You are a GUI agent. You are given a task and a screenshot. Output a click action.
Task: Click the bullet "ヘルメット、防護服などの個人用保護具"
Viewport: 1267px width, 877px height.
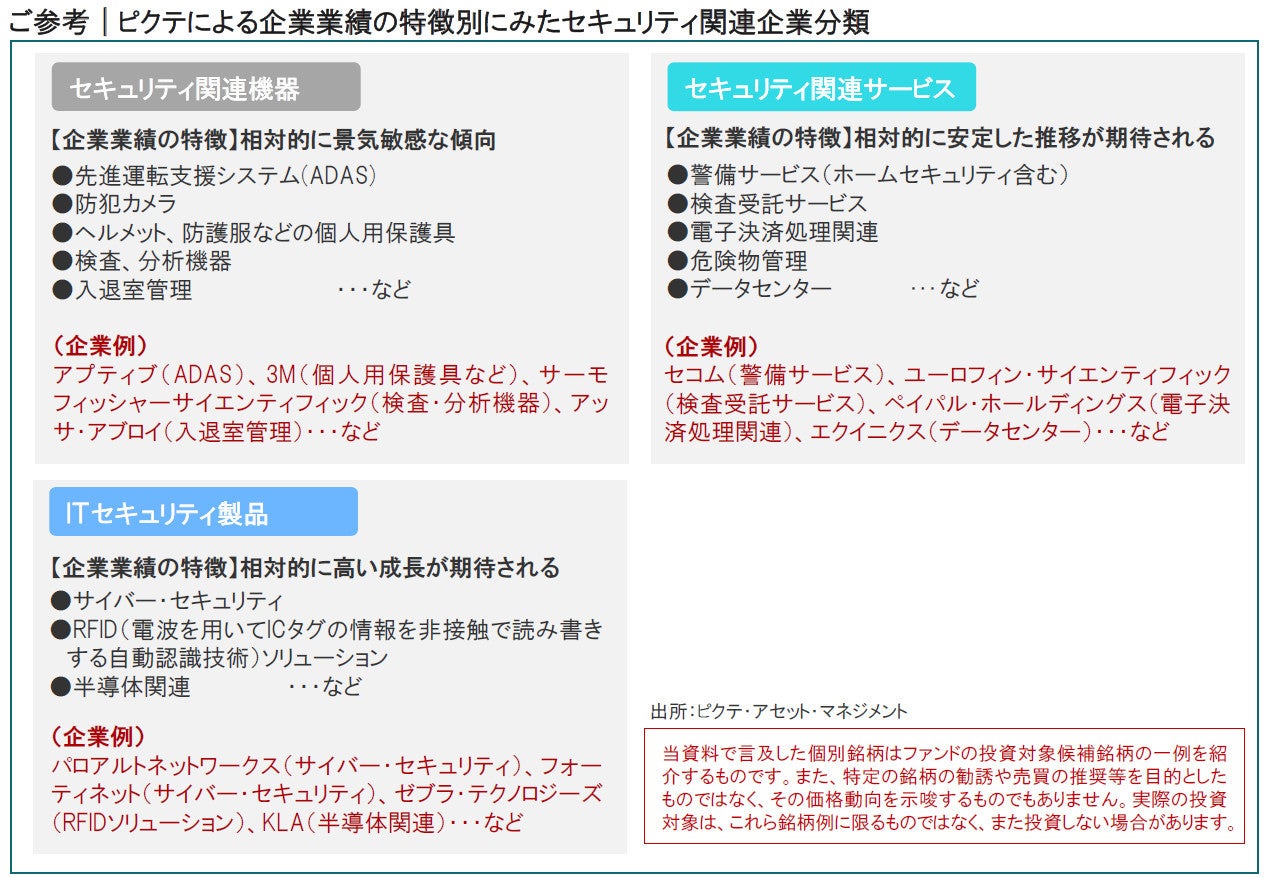pos(254,233)
